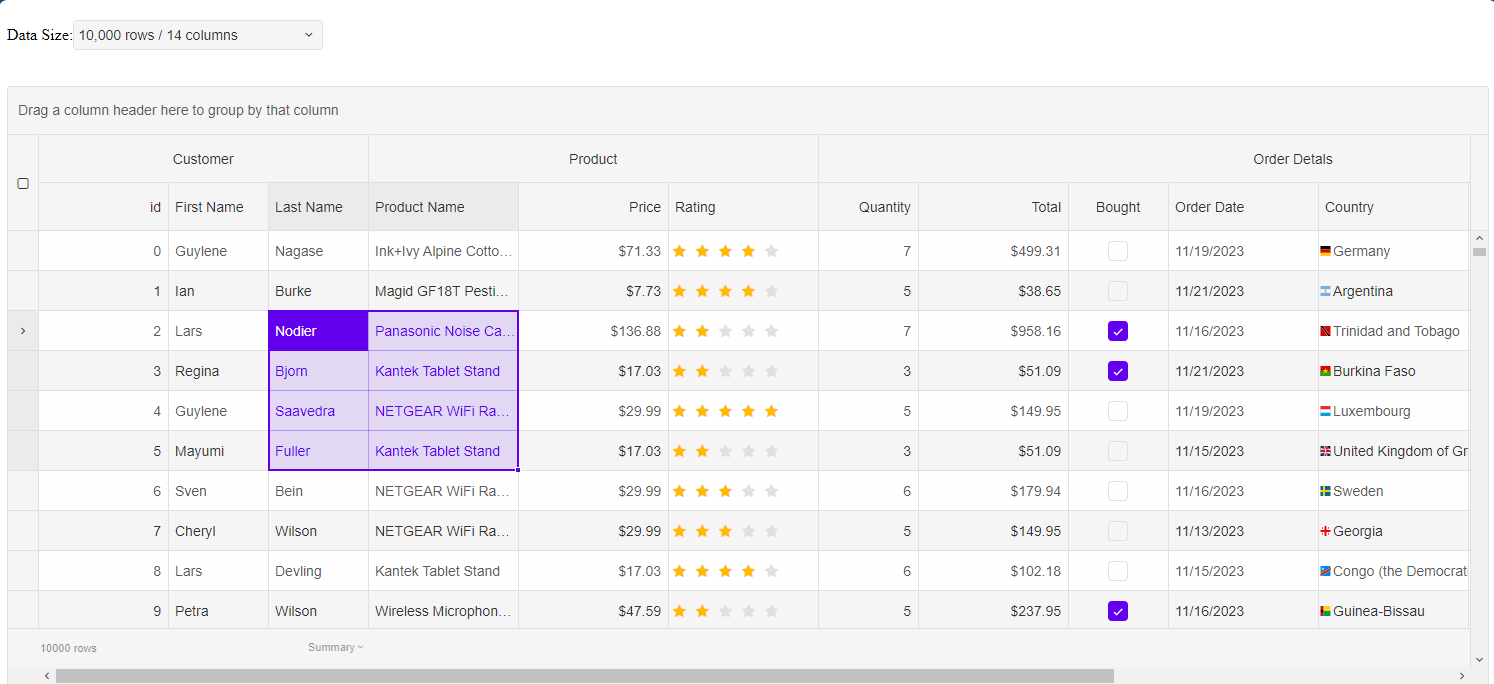This screenshot has height=684, width=1494.
Task: Click the Argentina flag icon
Action: pos(1325,292)
